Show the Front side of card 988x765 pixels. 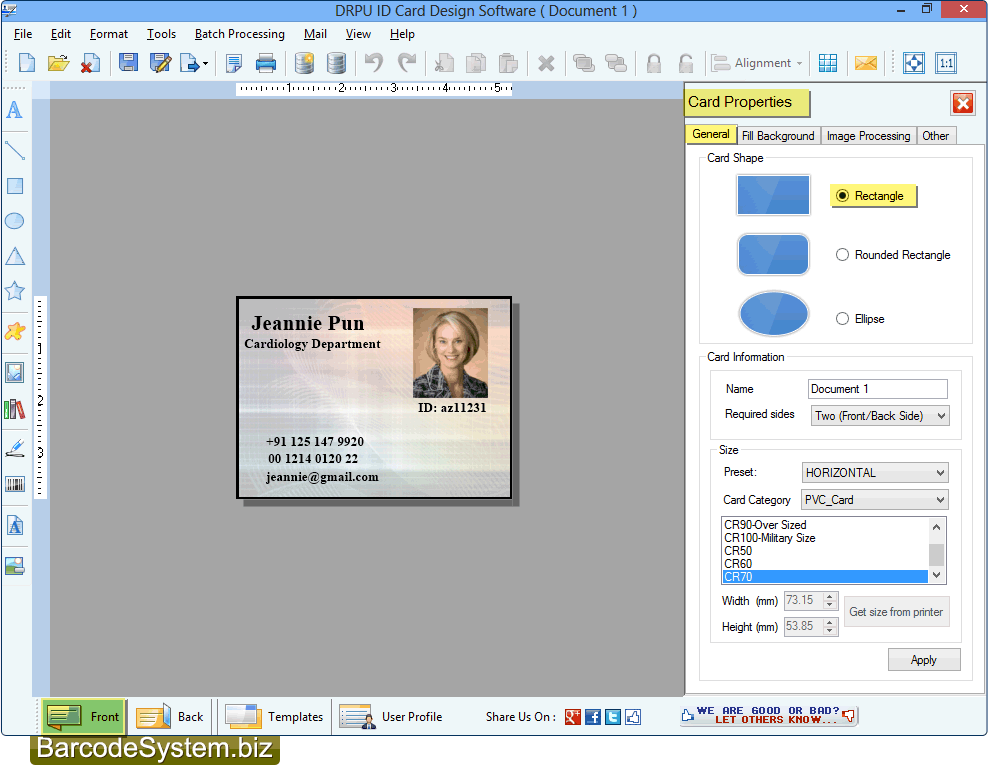(84, 717)
